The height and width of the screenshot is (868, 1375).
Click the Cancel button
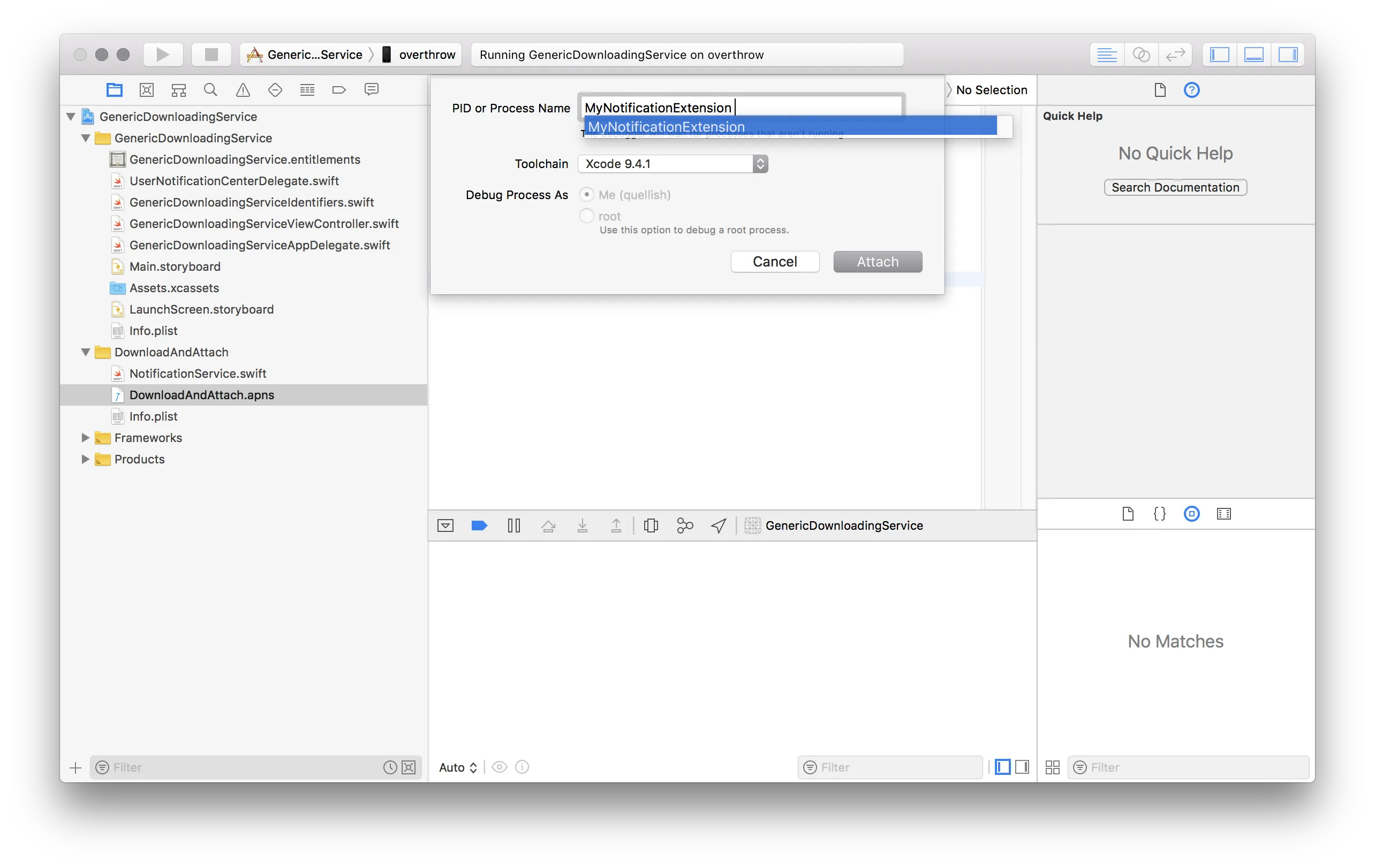[x=775, y=261]
